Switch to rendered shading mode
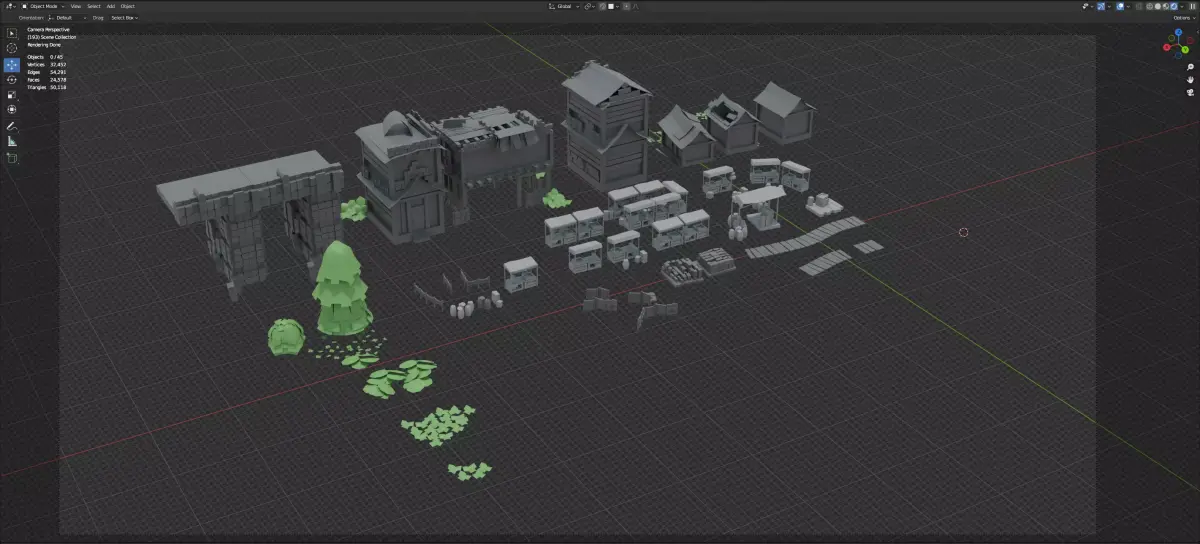The image size is (1200, 544). (x=1174, y=6)
